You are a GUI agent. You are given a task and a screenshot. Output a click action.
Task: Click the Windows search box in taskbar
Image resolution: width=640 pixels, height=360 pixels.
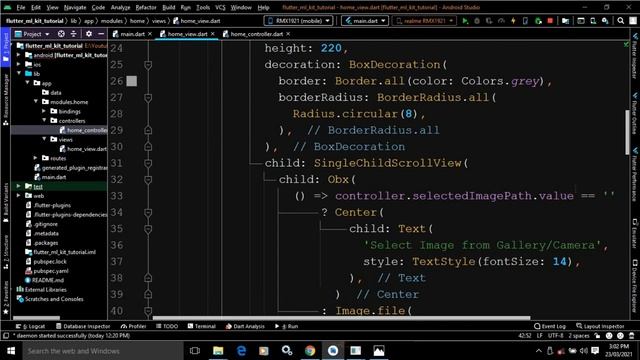tap(102, 351)
